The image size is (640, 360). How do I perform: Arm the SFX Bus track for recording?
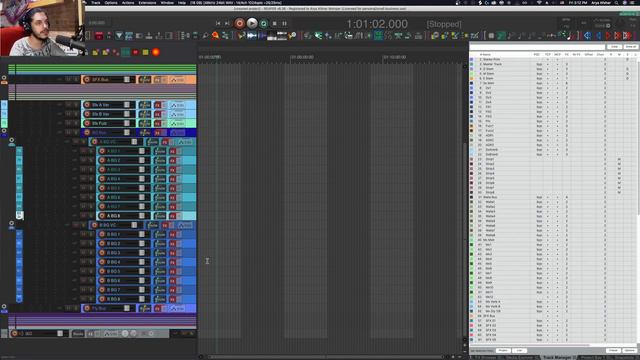pos(87,80)
